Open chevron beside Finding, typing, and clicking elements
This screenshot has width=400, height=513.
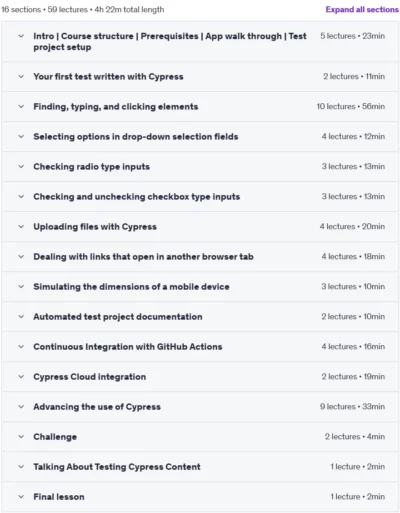[x=21, y=107]
